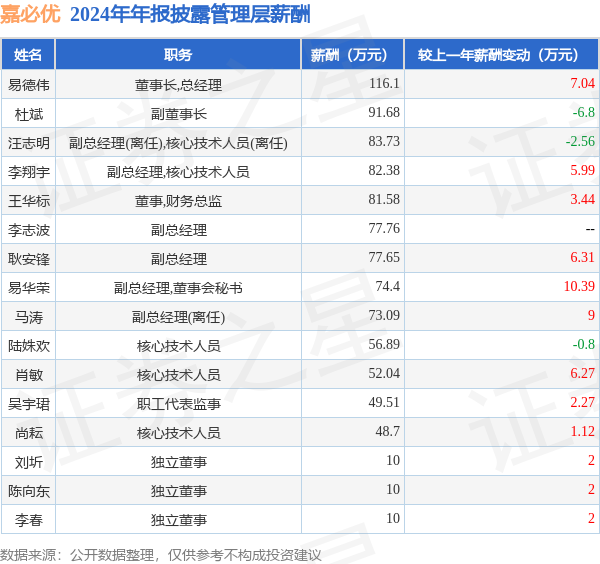Click the title text 嘉必优
The height and width of the screenshot is (564, 600).
[x=30, y=15]
